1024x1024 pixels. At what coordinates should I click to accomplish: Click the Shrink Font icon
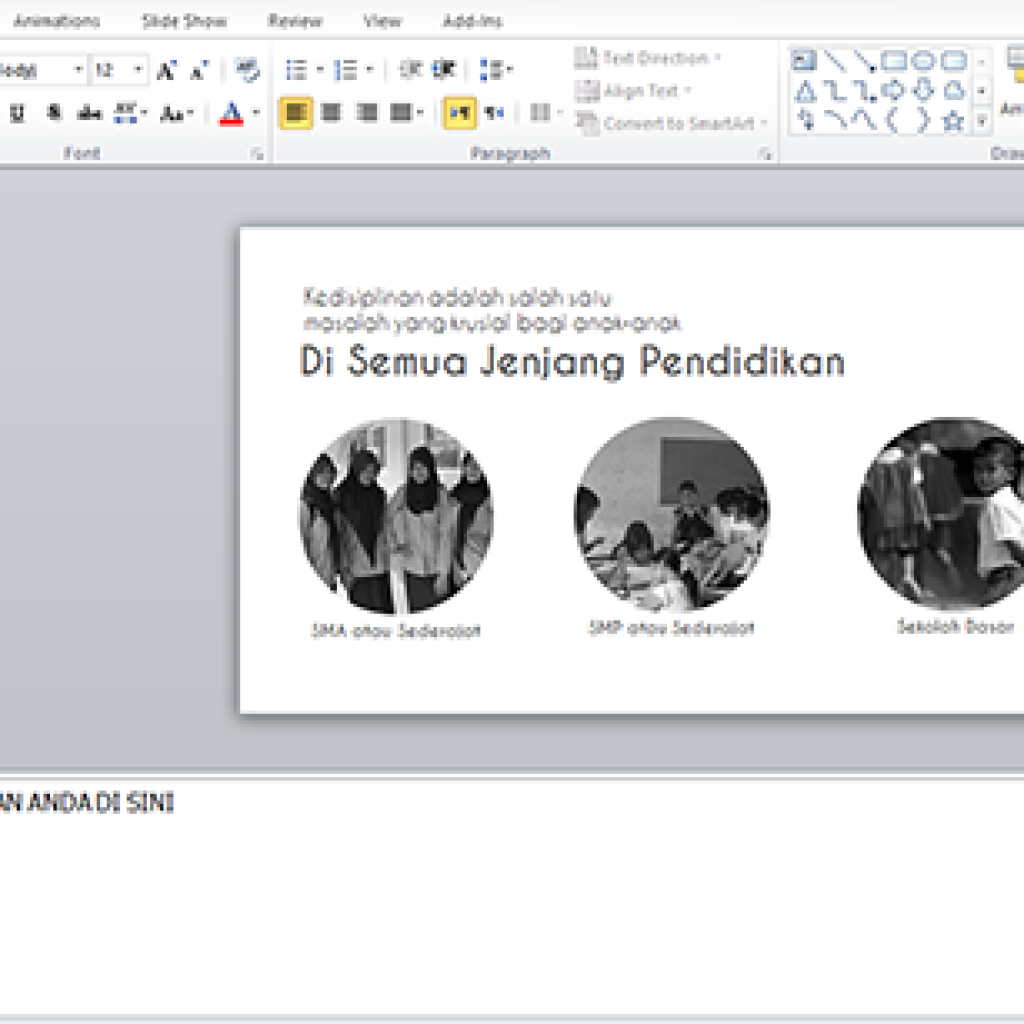tap(200, 69)
